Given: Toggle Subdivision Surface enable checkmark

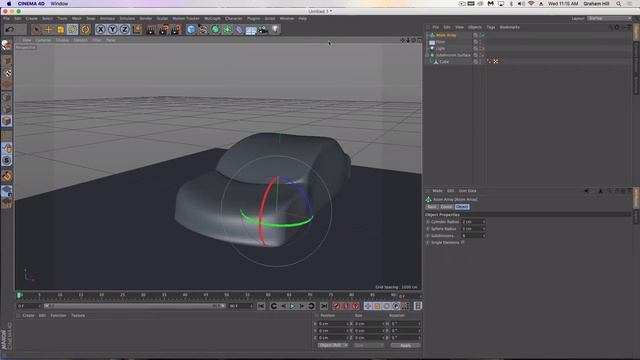Looking at the screenshot, I should (x=482, y=55).
